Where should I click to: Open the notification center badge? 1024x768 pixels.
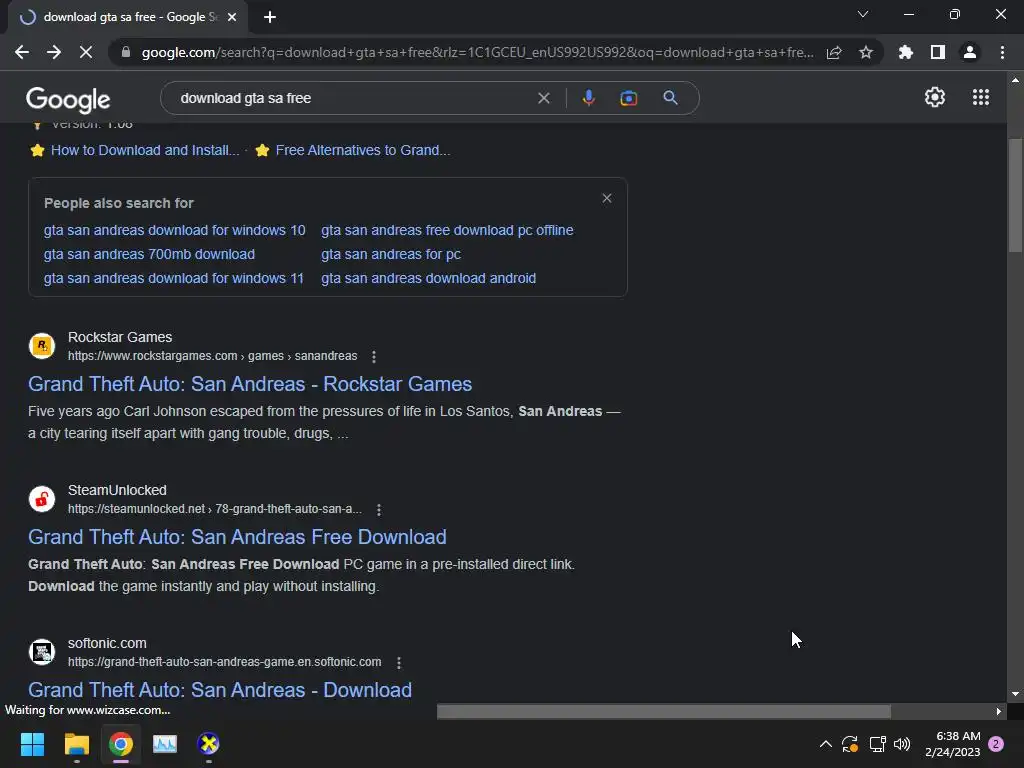[x=996, y=744]
